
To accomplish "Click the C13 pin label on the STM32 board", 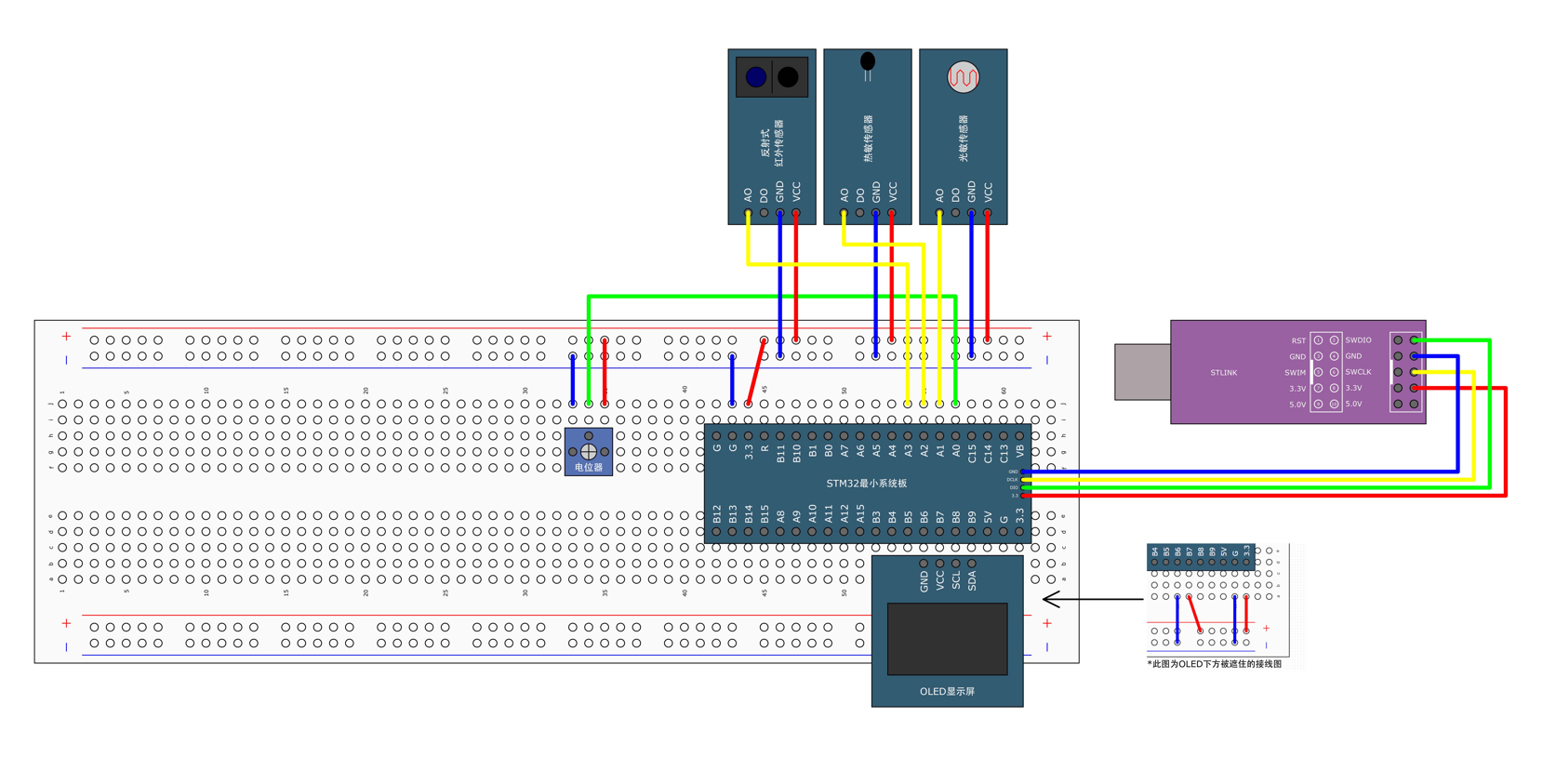I will point(1004,453).
